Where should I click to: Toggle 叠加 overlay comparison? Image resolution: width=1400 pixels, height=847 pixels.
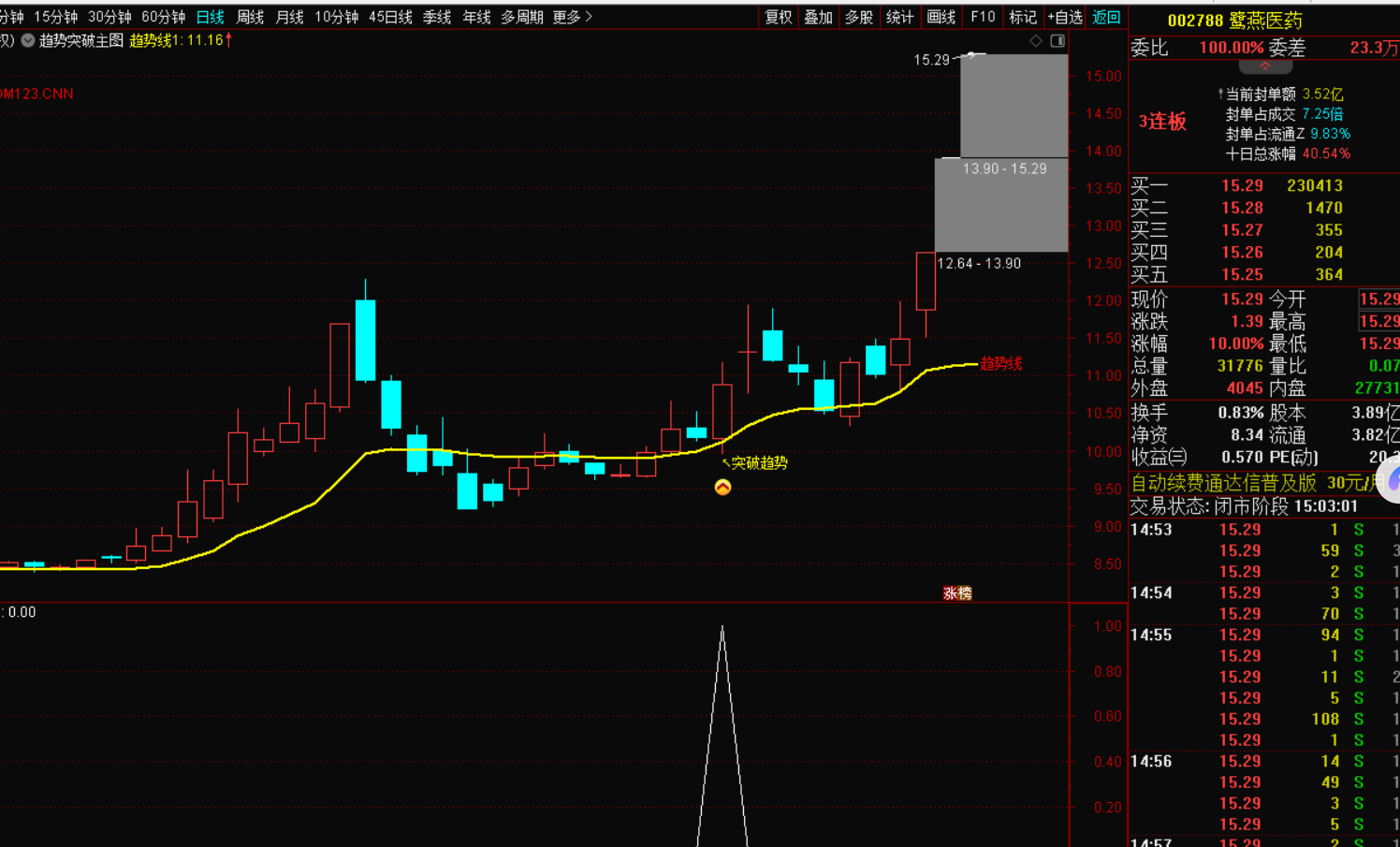819,17
